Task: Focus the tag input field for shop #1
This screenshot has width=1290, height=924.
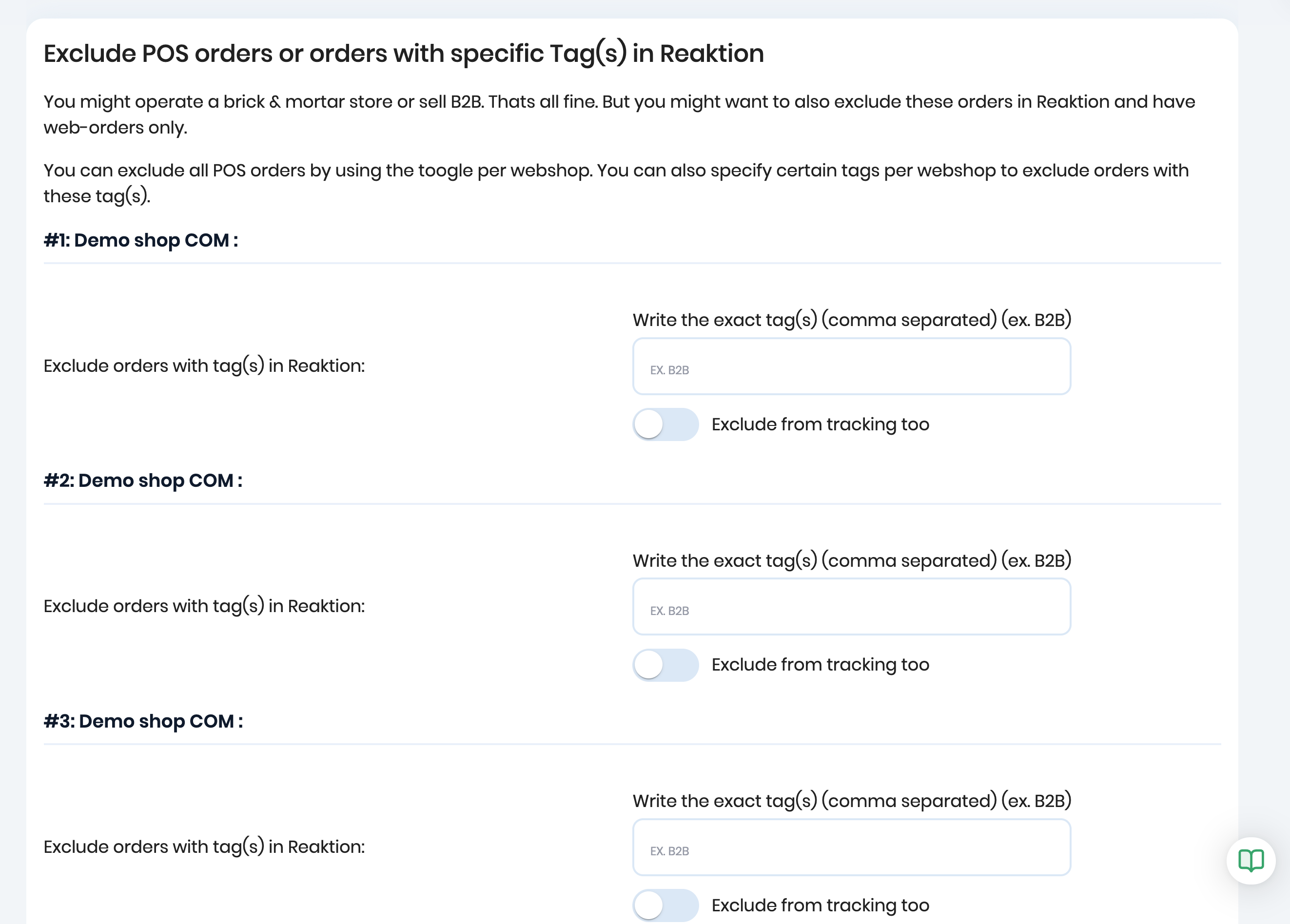Action: pos(851,367)
